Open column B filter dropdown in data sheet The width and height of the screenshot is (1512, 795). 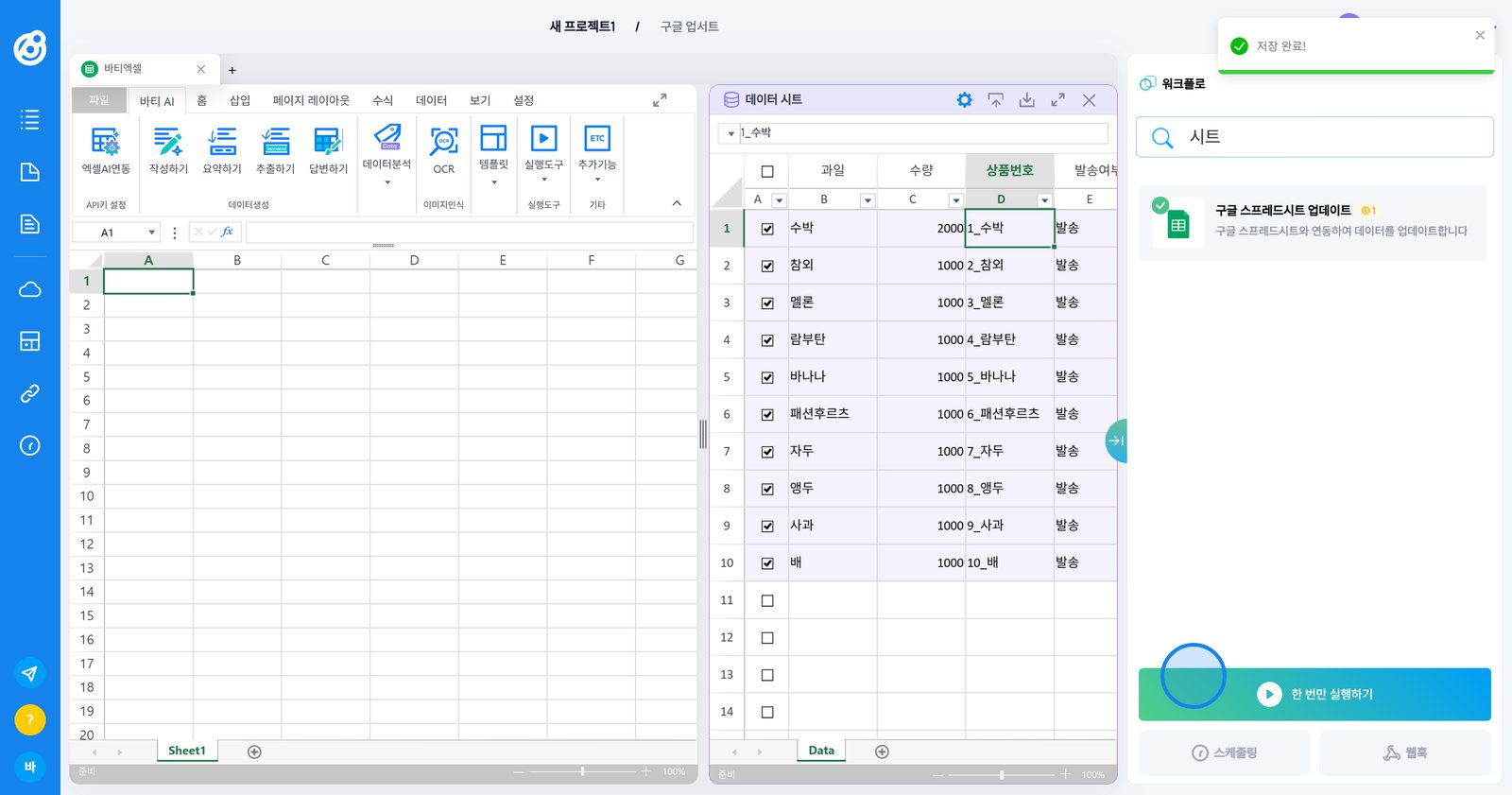click(x=868, y=200)
